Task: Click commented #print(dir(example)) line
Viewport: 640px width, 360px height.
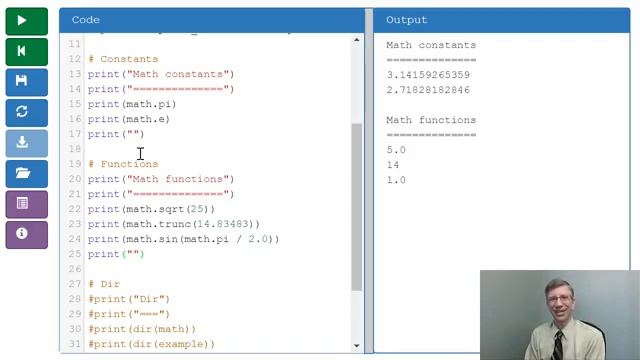Action: [x=151, y=344]
